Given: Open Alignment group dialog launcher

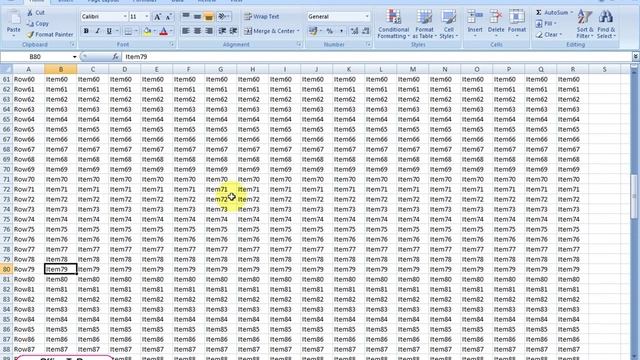Looking at the screenshot, I should point(299,44).
